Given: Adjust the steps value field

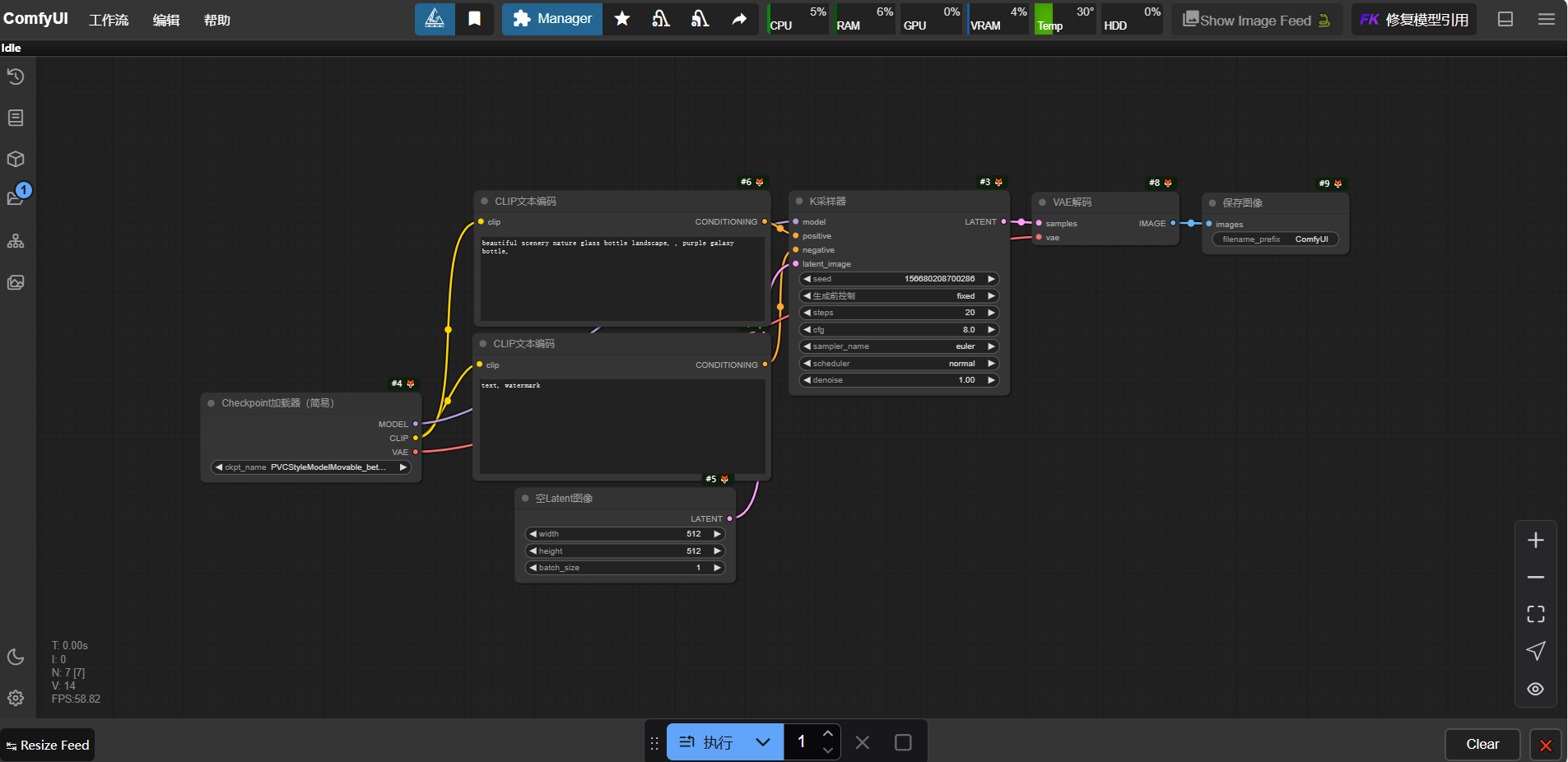Looking at the screenshot, I should coord(899,313).
